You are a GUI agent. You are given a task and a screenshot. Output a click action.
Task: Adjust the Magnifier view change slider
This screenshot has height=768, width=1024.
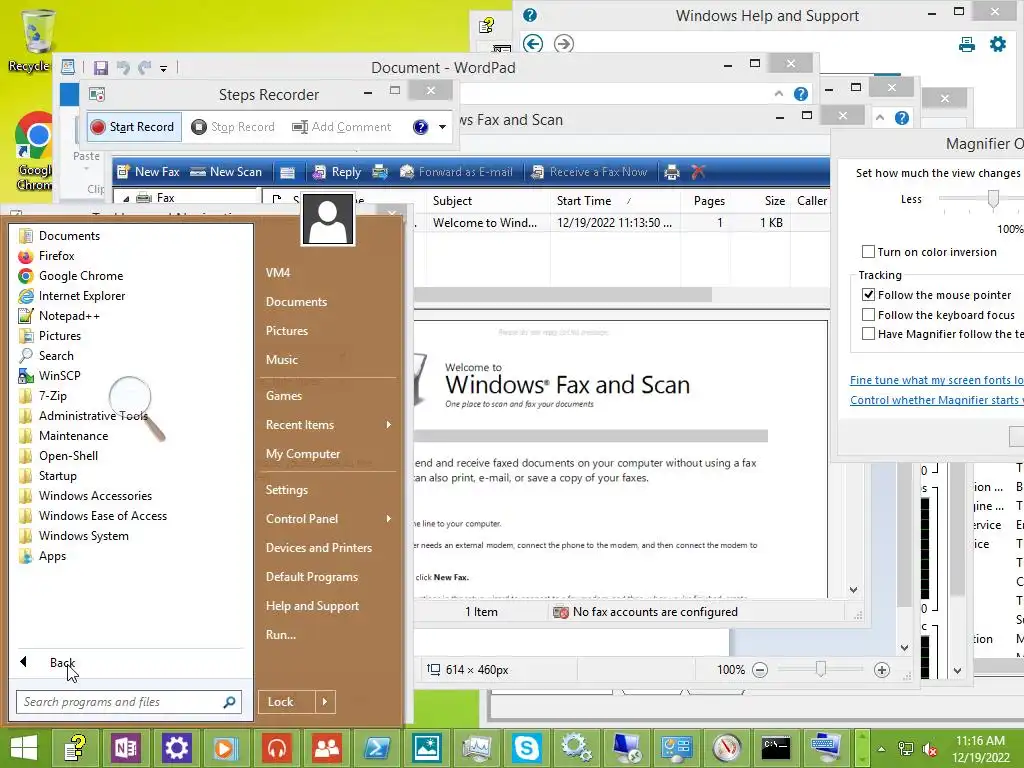click(993, 199)
